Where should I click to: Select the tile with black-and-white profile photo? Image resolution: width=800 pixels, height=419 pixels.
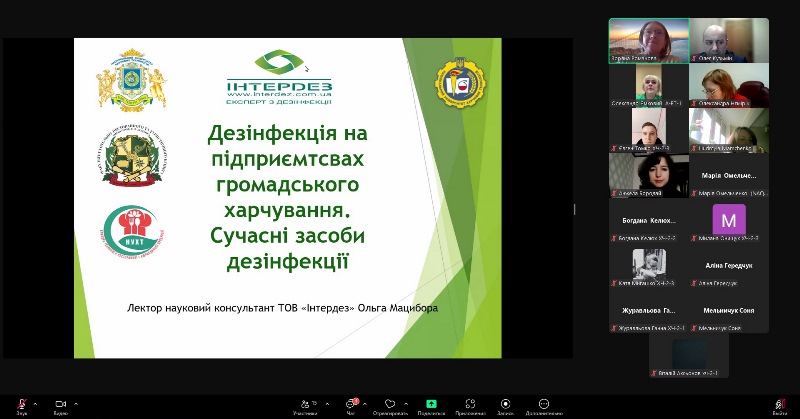pos(649,265)
